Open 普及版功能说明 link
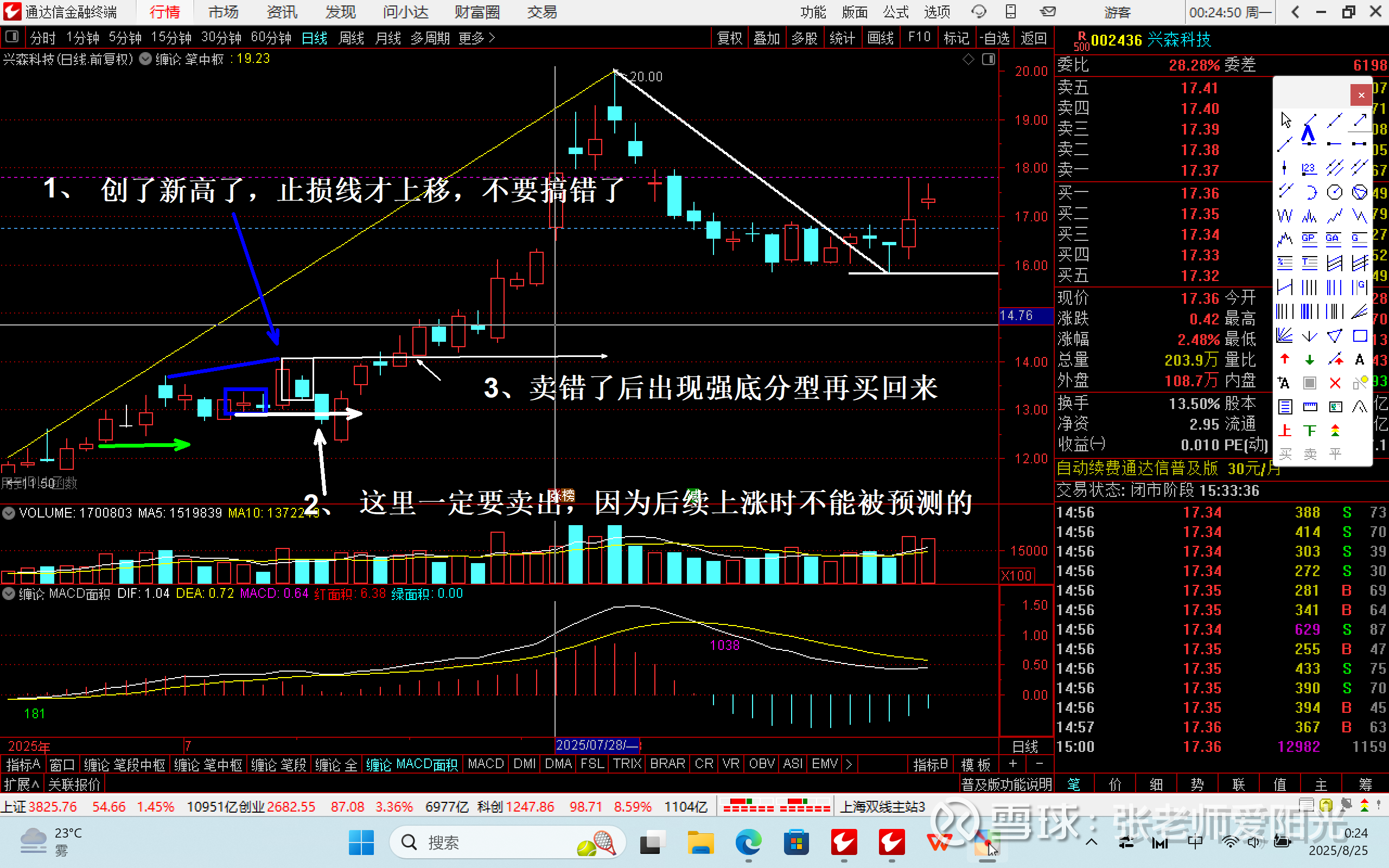The height and width of the screenshot is (868, 1389). tap(1006, 784)
